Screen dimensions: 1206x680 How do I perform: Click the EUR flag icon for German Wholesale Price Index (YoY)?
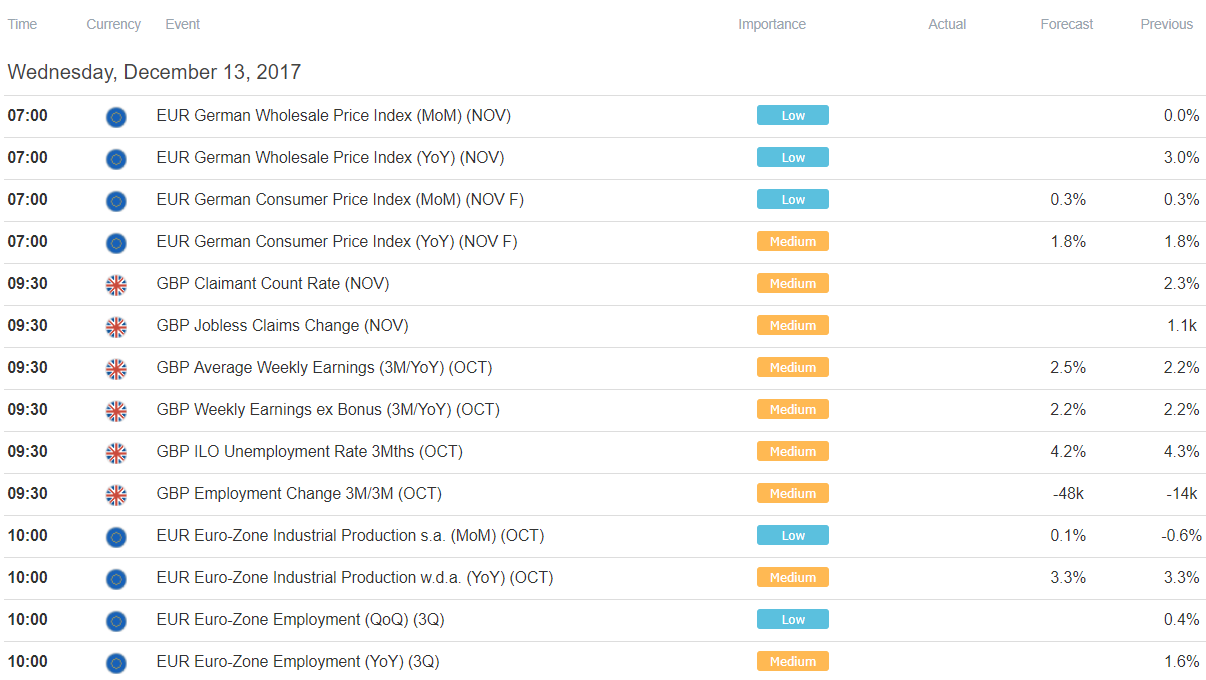tap(116, 159)
